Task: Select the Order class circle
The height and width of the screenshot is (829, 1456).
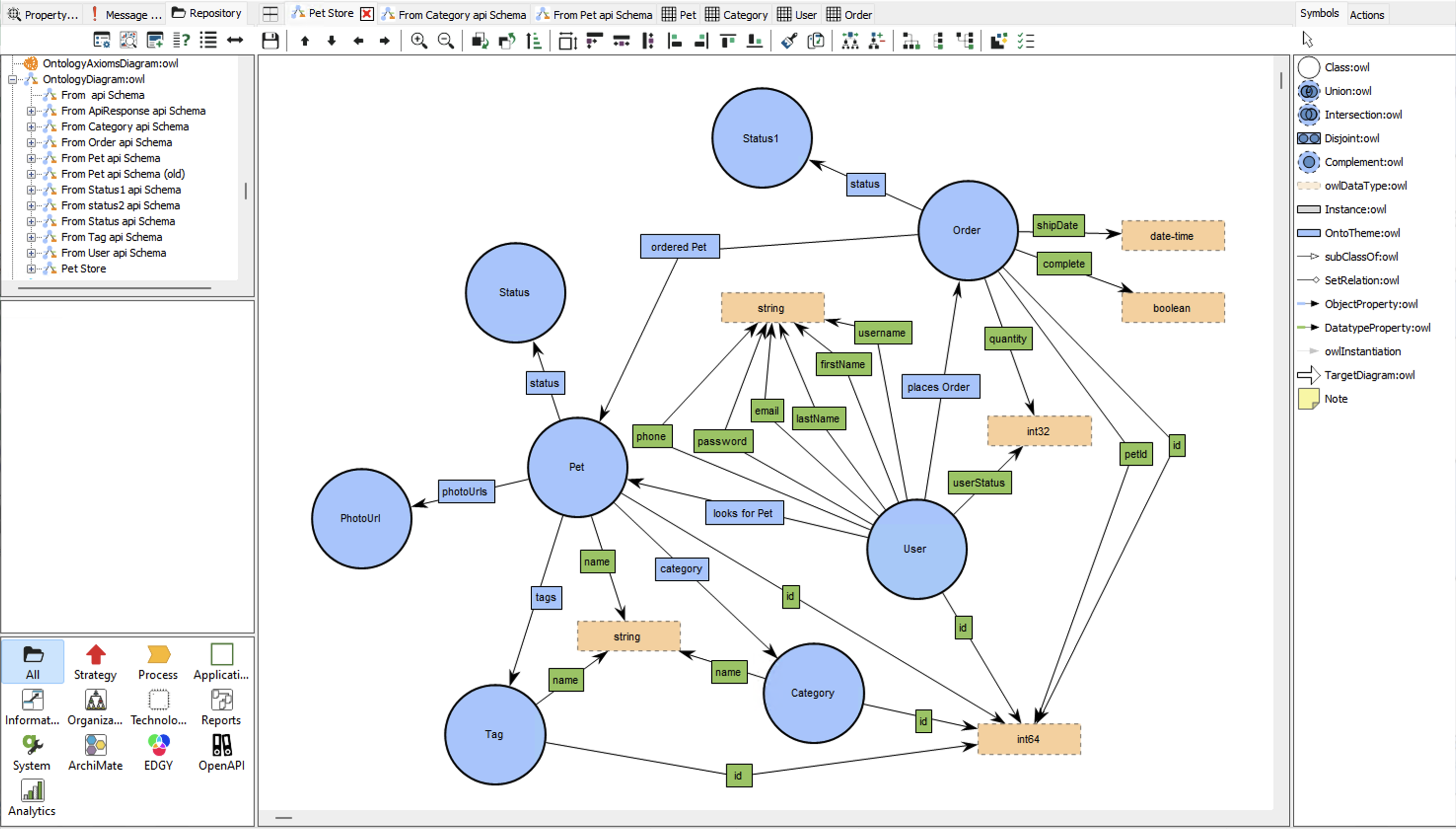Action: tap(967, 230)
